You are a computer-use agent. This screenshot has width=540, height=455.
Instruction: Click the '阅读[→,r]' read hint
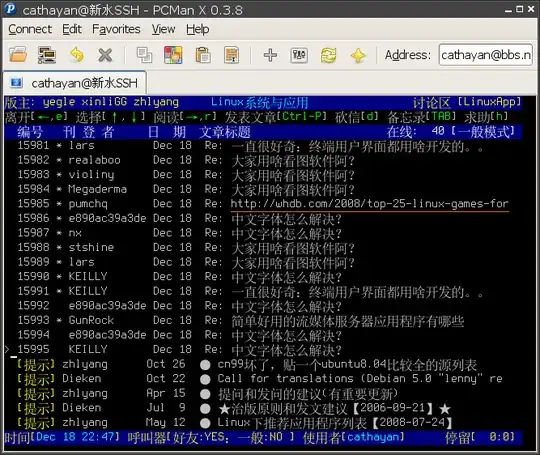[x=185, y=117]
